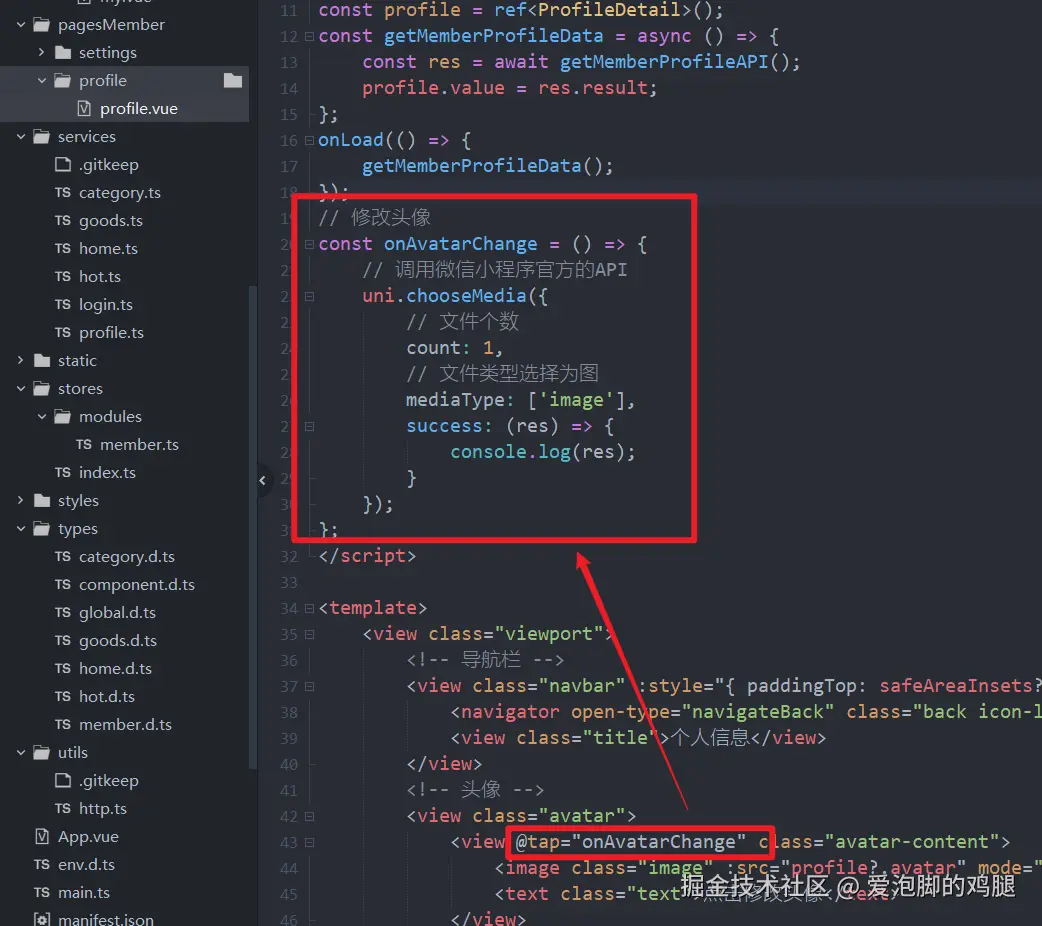
Task: Click TS icon of main.ts
Action: click(41, 892)
